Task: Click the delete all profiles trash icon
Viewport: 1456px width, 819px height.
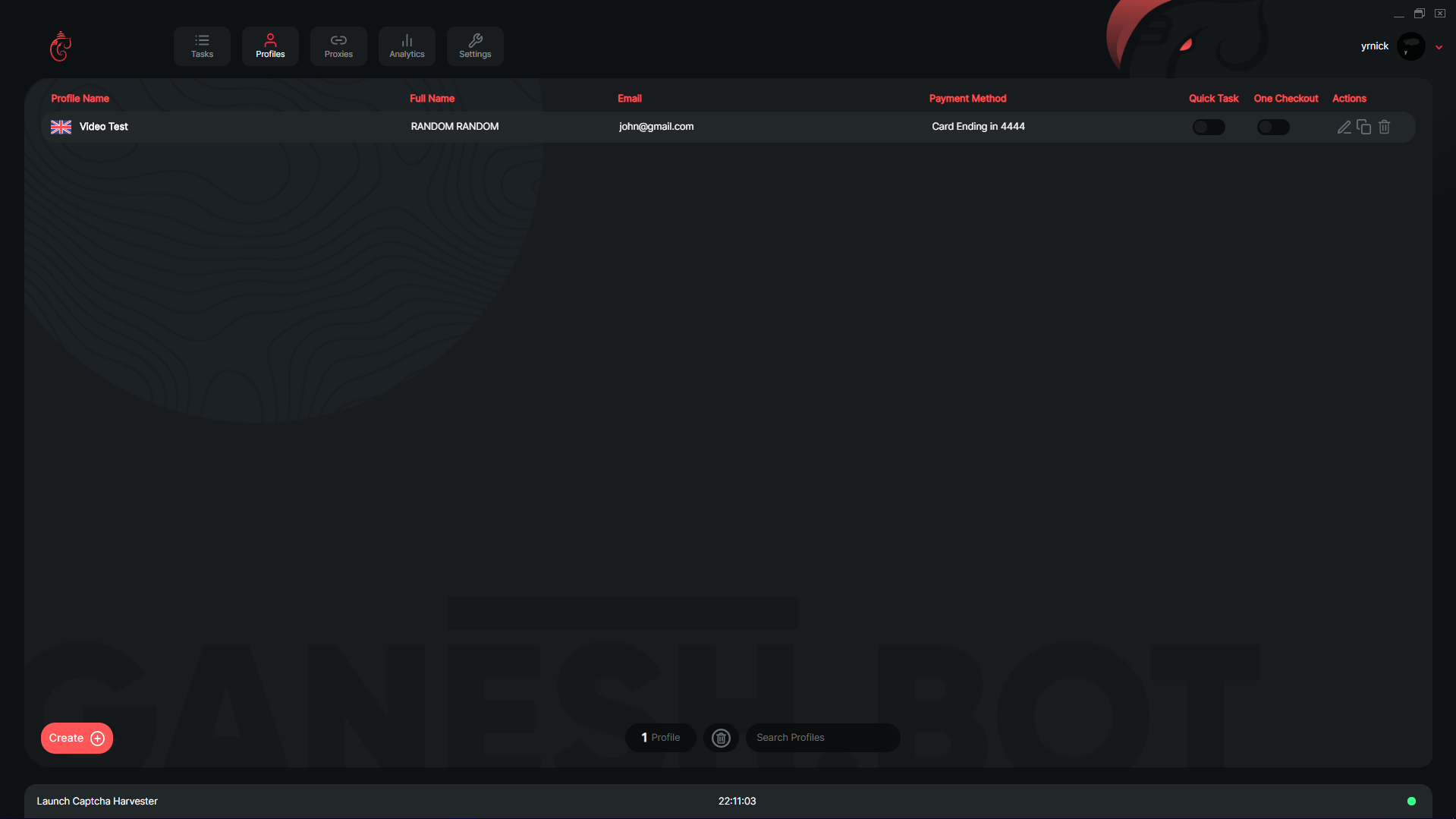Action: click(x=721, y=738)
